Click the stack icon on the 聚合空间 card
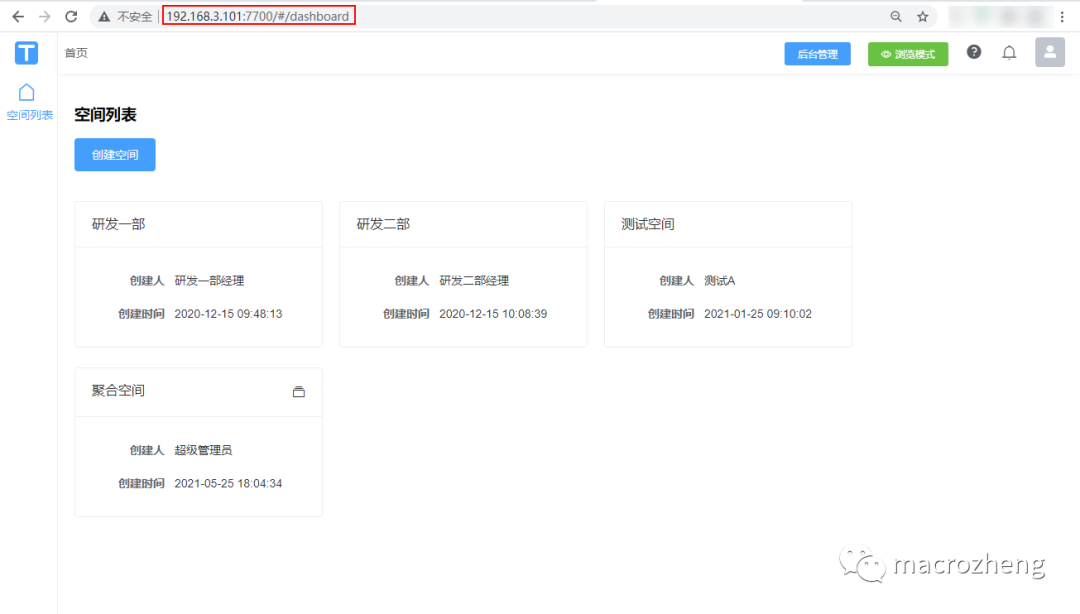The height and width of the screenshot is (614, 1080). point(298,391)
